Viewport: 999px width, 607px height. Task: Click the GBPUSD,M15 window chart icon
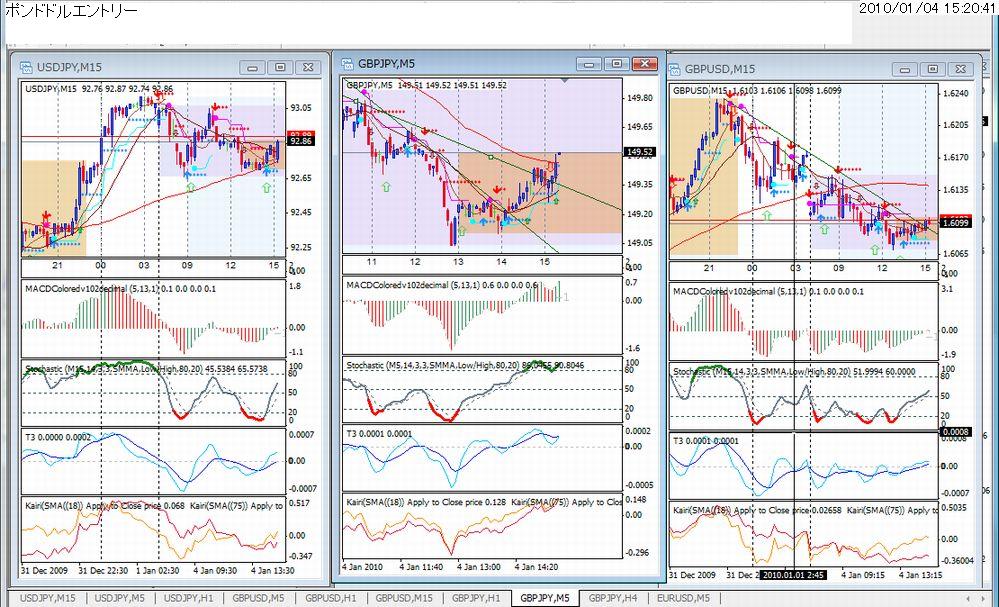(674, 69)
